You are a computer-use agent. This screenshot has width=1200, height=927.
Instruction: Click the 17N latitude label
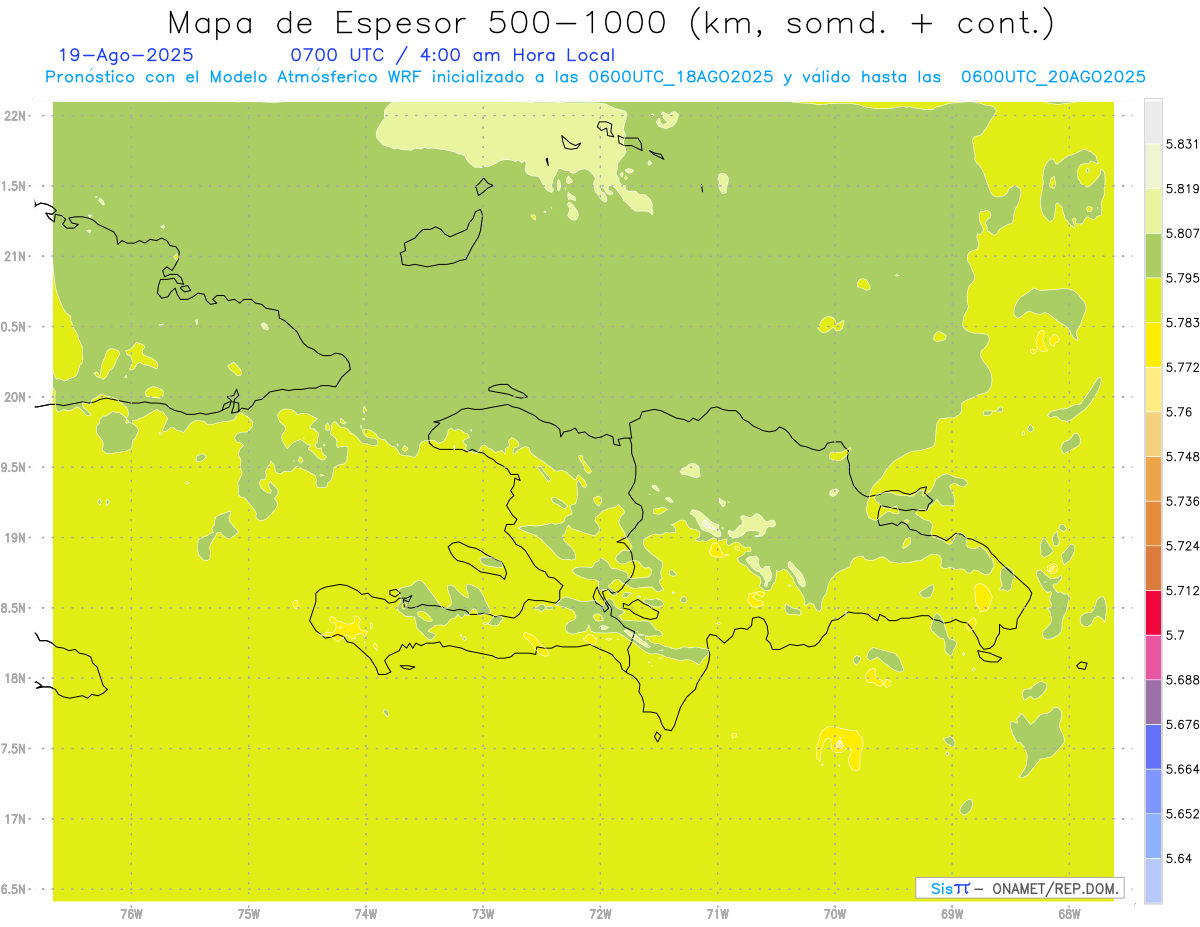click(x=16, y=819)
